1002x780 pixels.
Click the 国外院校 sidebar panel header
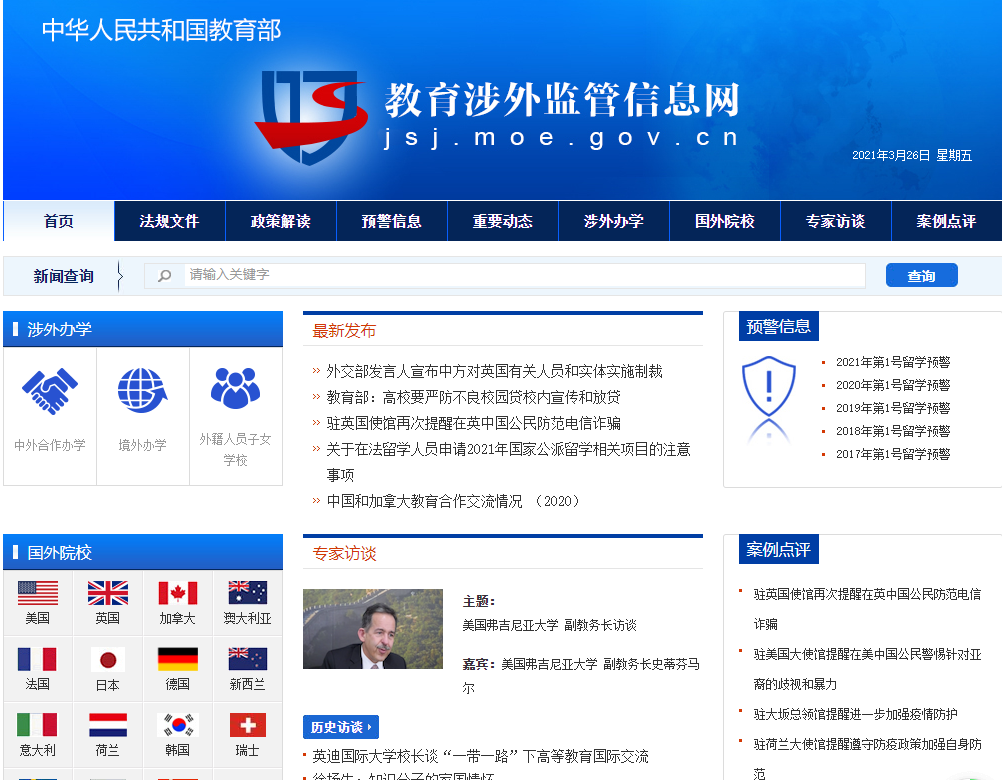coord(143,552)
